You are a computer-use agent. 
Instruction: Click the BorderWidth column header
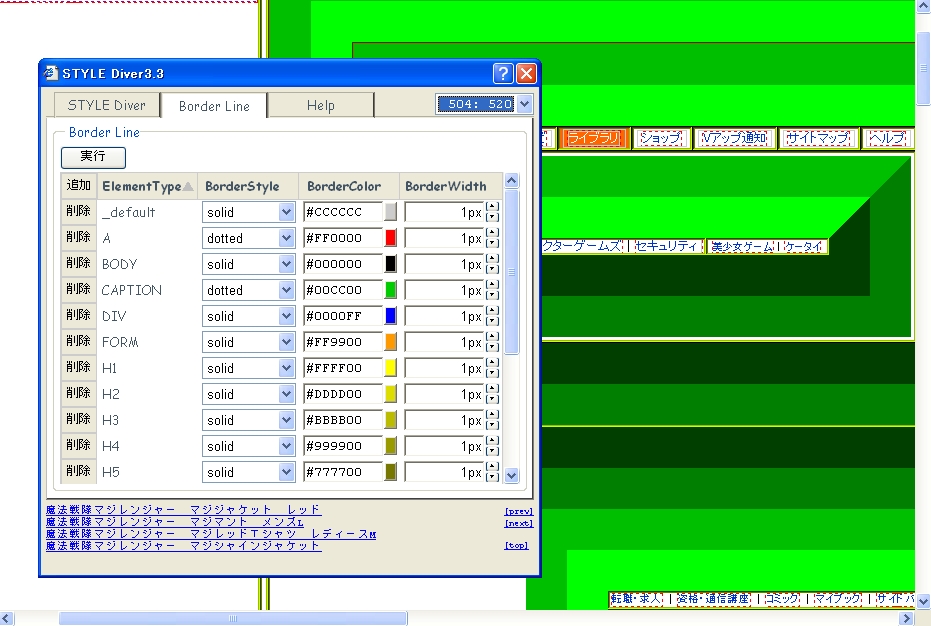(x=450, y=186)
